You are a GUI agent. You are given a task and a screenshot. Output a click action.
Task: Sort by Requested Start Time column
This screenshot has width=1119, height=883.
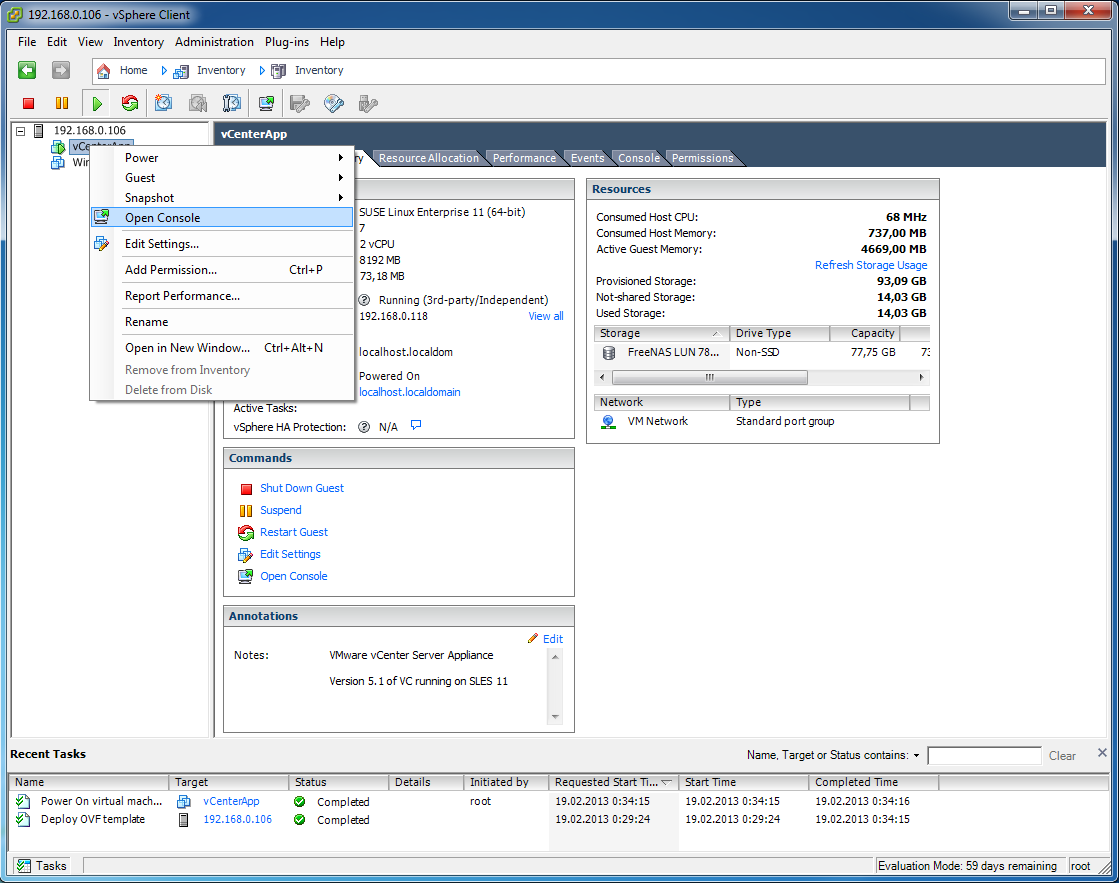(614, 782)
